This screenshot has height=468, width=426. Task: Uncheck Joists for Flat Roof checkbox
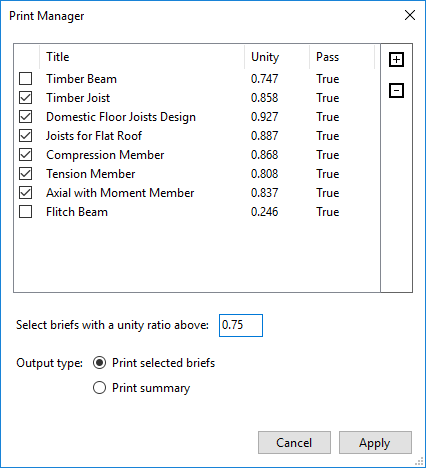[x=26, y=136]
